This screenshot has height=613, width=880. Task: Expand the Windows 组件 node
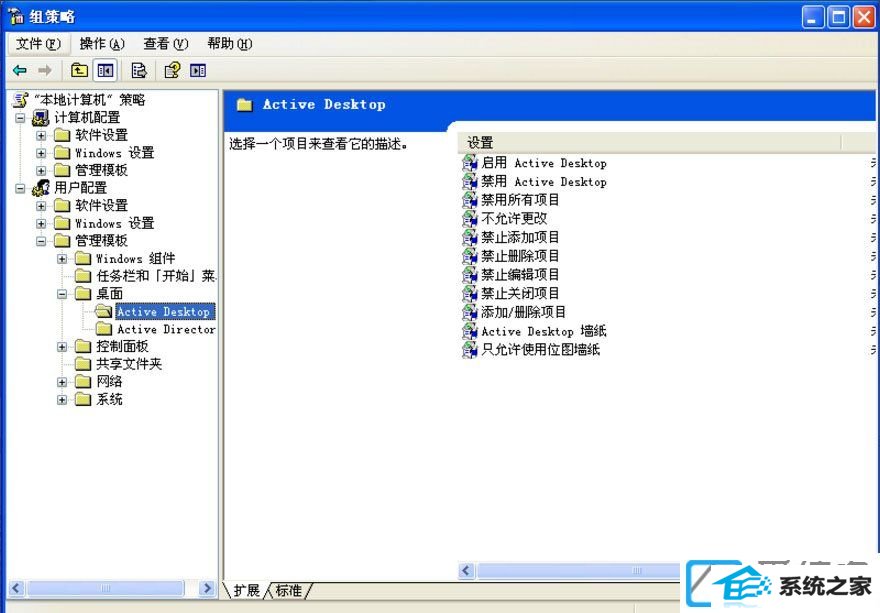[62, 259]
